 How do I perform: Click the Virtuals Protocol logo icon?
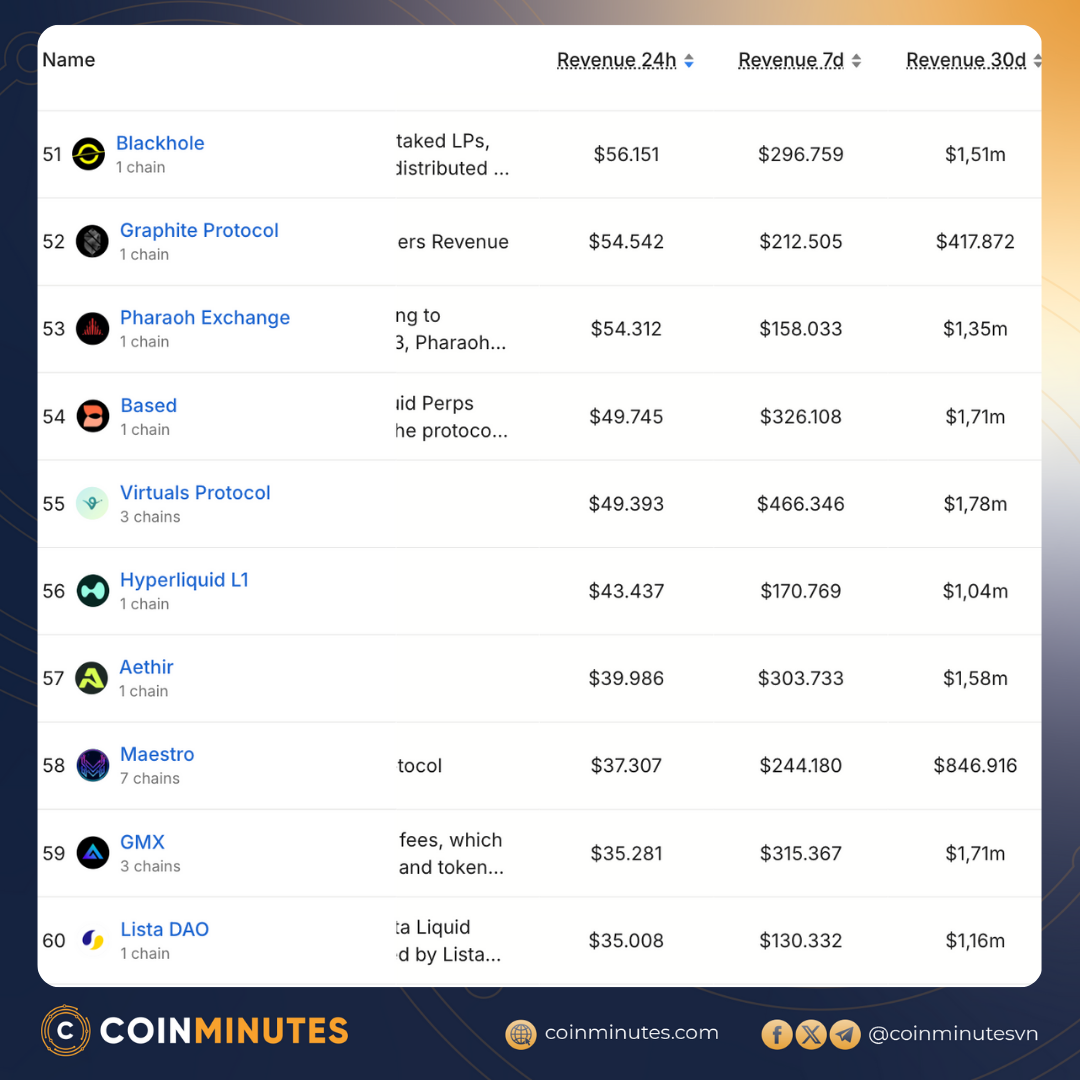pos(92,503)
